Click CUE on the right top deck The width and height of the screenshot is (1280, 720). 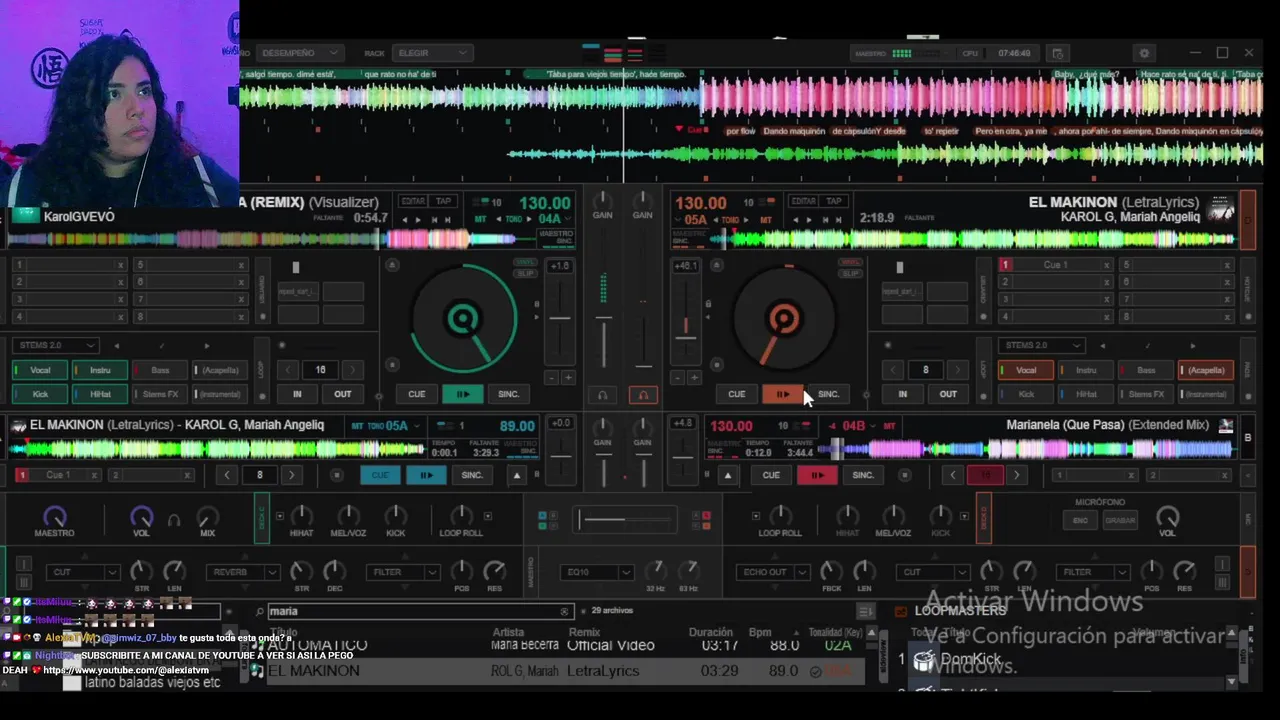click(x=737, y=394)
